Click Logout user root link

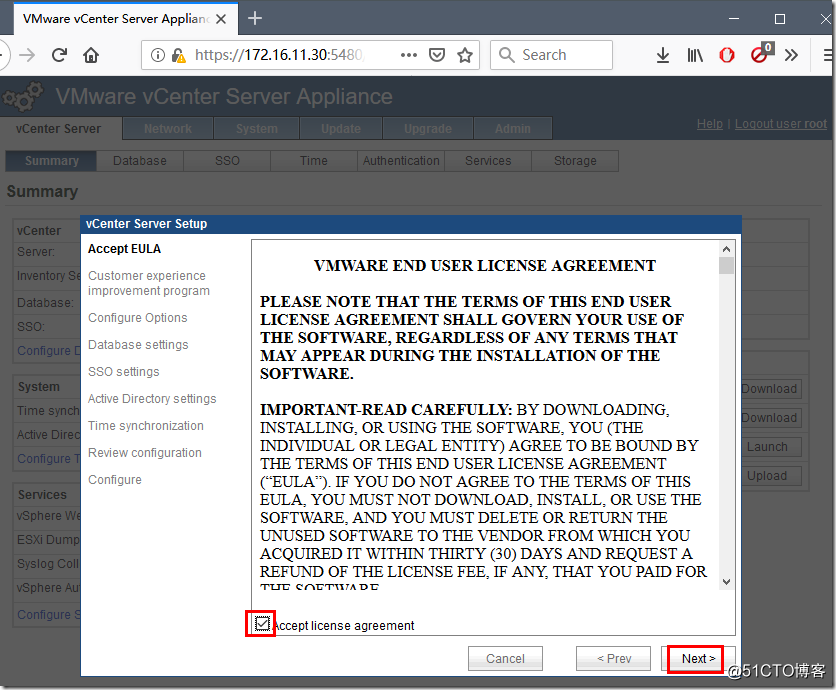click(781, 124)
